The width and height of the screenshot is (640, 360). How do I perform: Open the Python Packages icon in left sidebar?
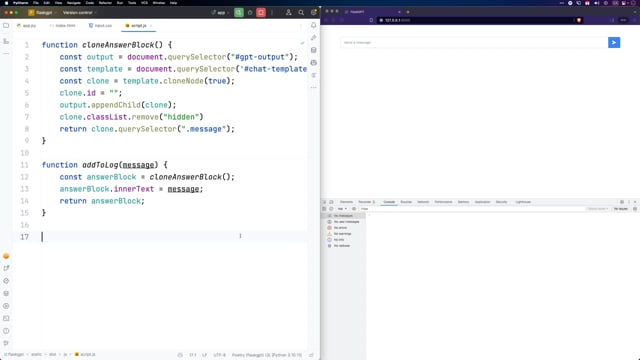point(6,293)
